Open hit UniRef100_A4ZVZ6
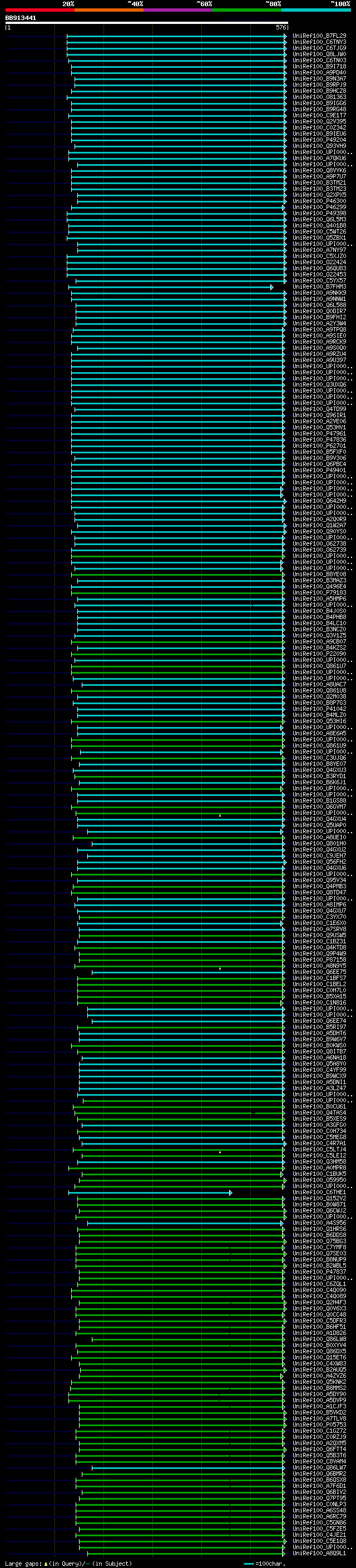The height and width of the screenshot is (1568, 356). pos(319,1376)
